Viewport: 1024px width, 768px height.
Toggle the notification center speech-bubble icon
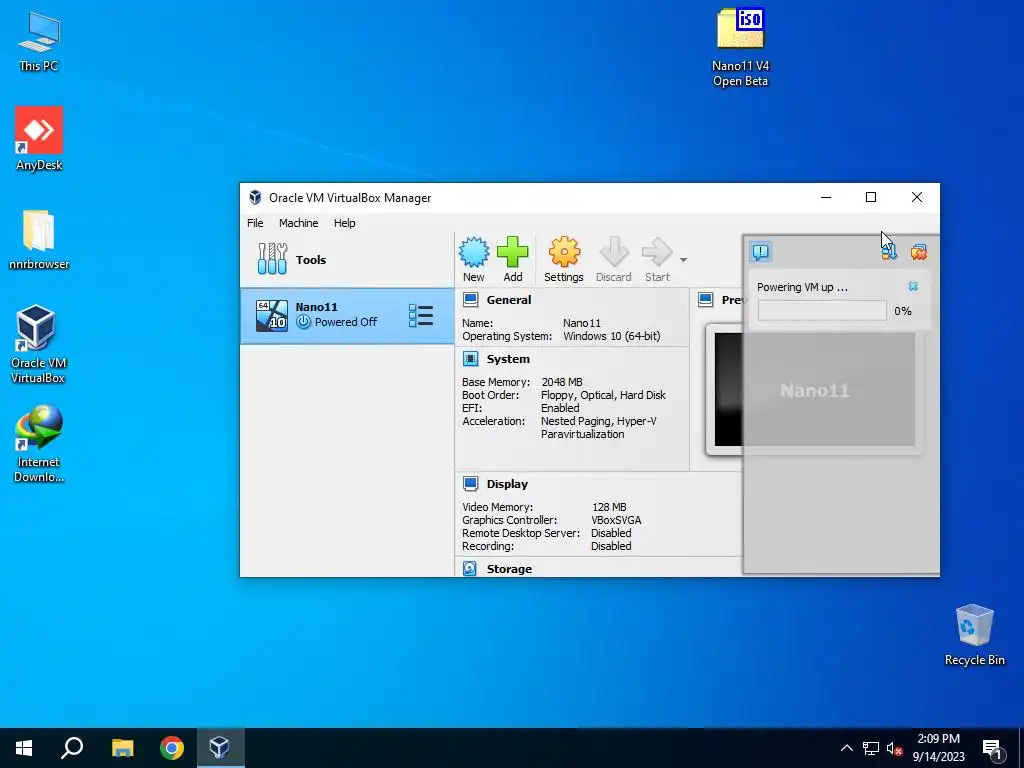(x=761, y=251)
